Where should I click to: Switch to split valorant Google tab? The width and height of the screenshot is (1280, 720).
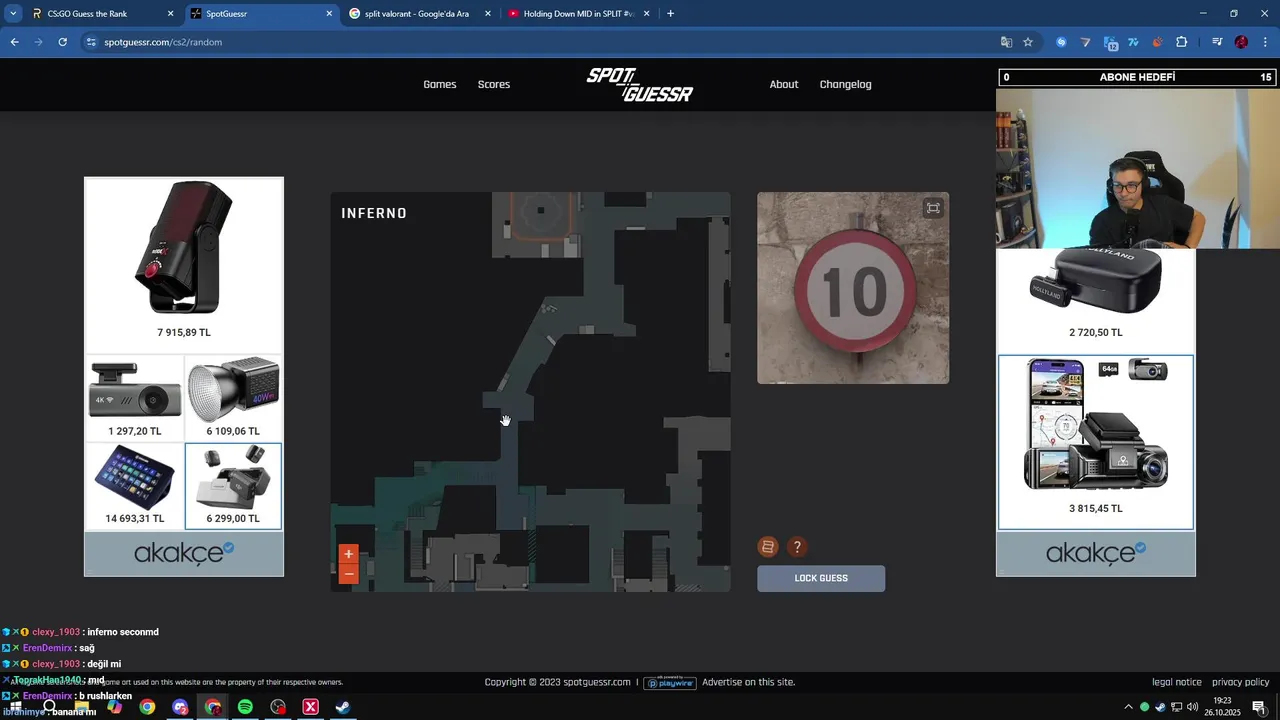coord(418,14)
